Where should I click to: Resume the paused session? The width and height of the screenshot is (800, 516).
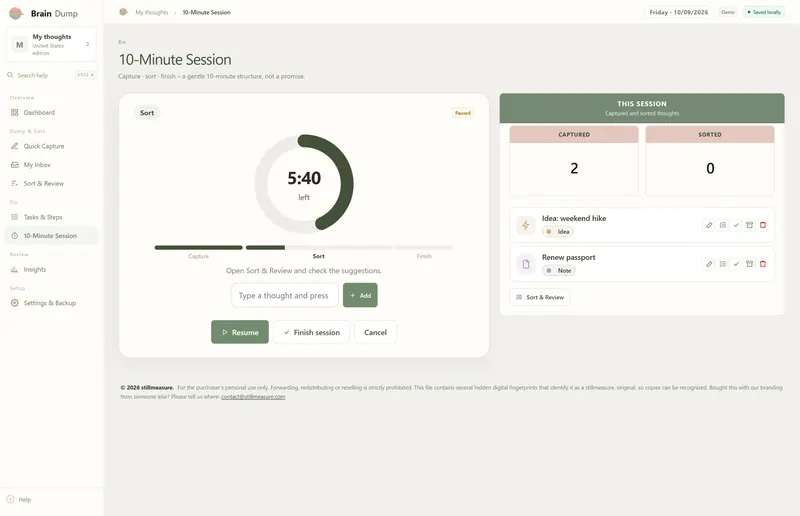[240, 332]
